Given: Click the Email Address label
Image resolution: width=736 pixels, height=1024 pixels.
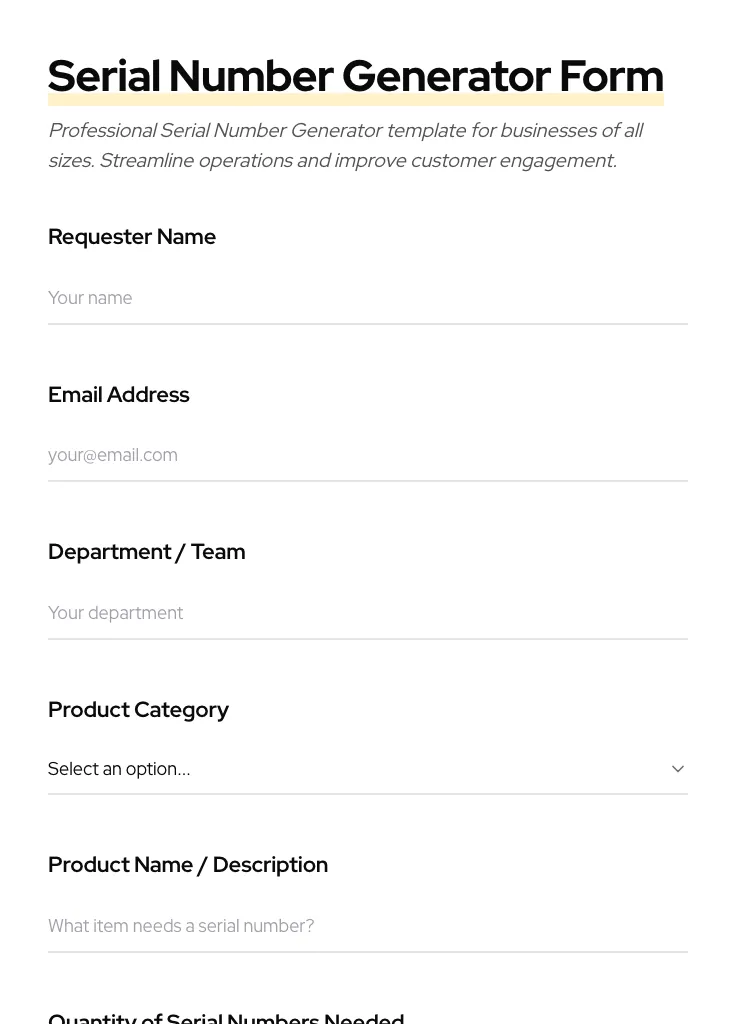Looking at the screenshot, I should tap(119, 395).
